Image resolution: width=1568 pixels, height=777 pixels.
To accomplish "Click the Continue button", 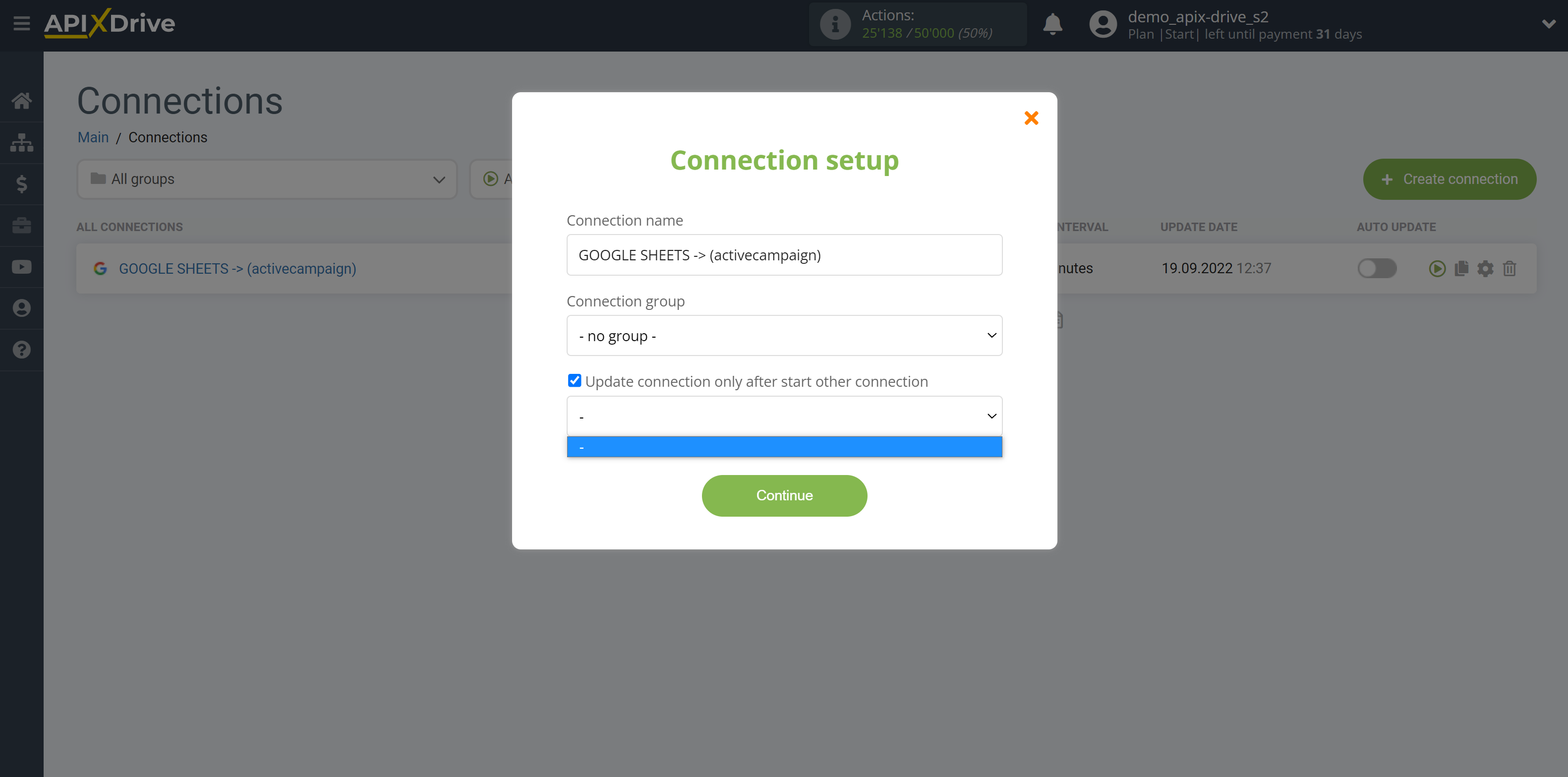I will click(785, 495).
